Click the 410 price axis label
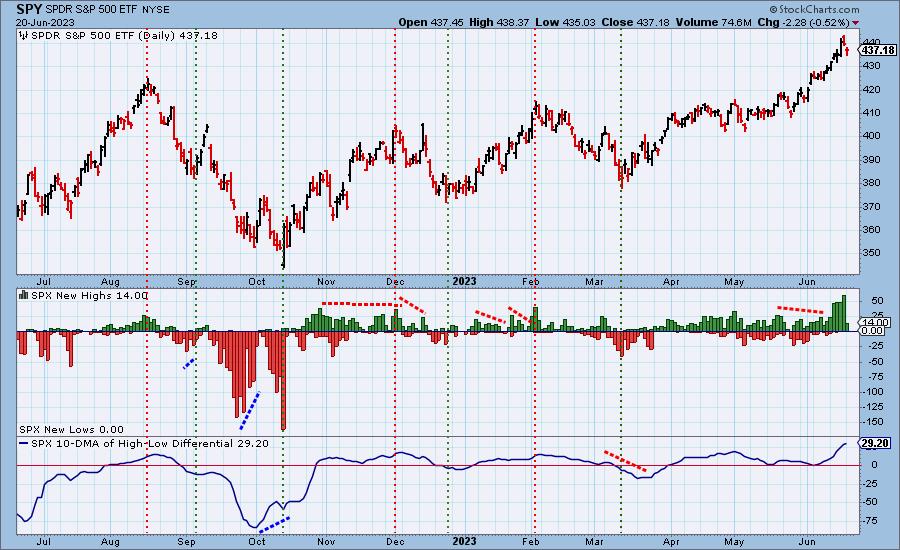 [x=871, y=113]
